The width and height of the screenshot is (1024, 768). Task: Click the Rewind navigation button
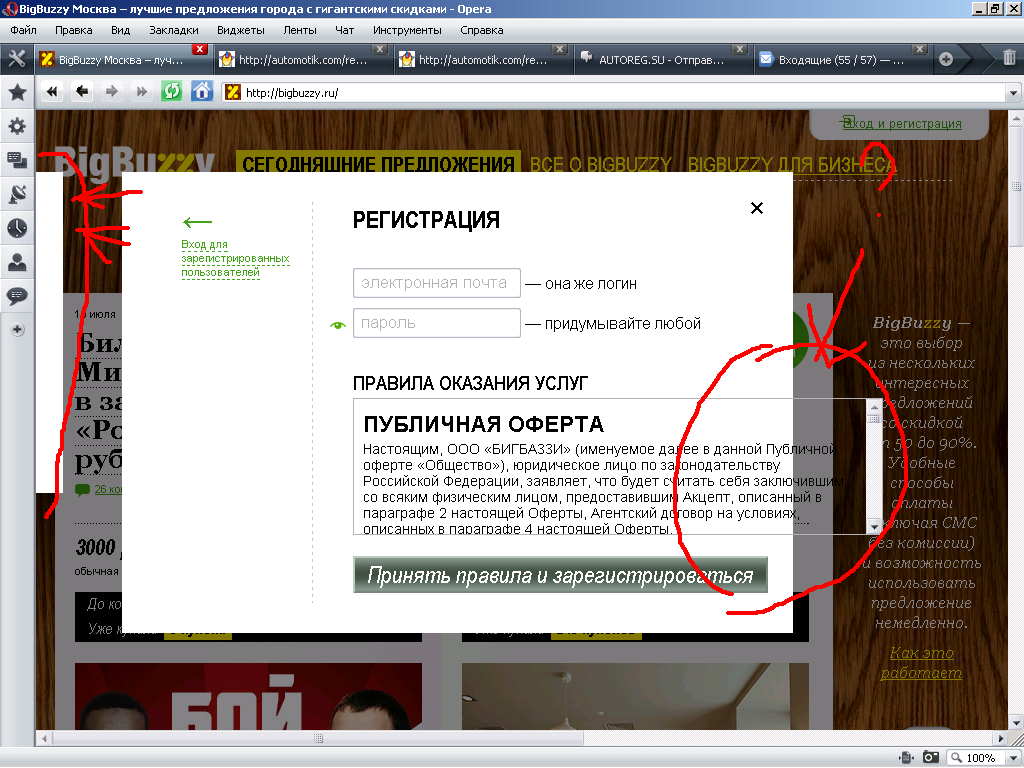(52, 92)
